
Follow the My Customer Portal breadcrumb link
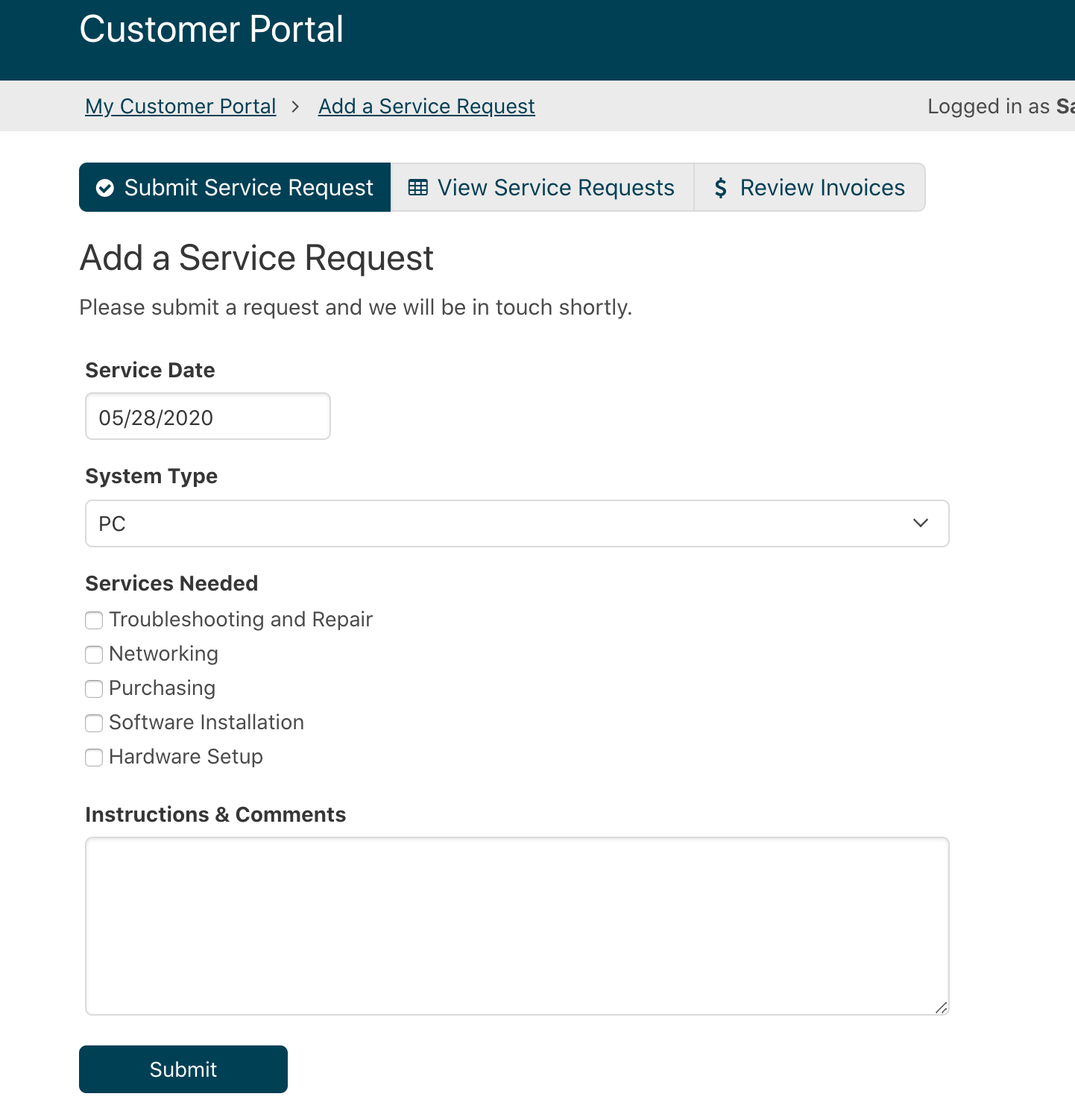(180, 107)
